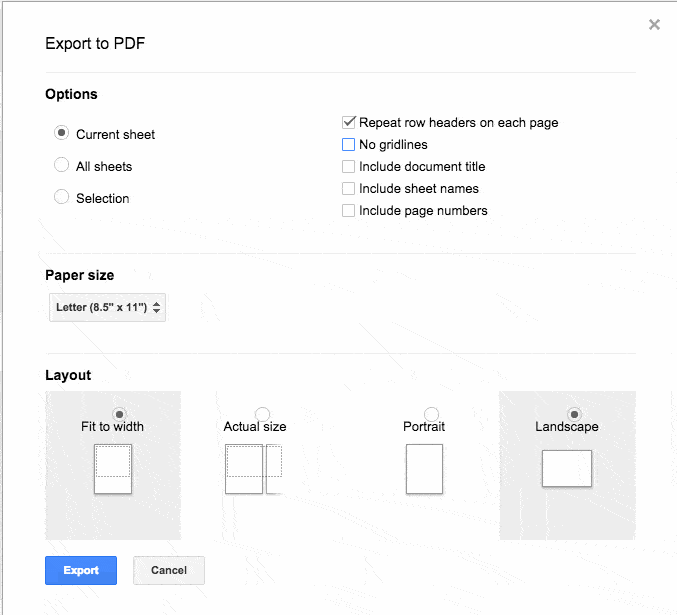Click the Portrait orientation page icon

pos(424,469)
